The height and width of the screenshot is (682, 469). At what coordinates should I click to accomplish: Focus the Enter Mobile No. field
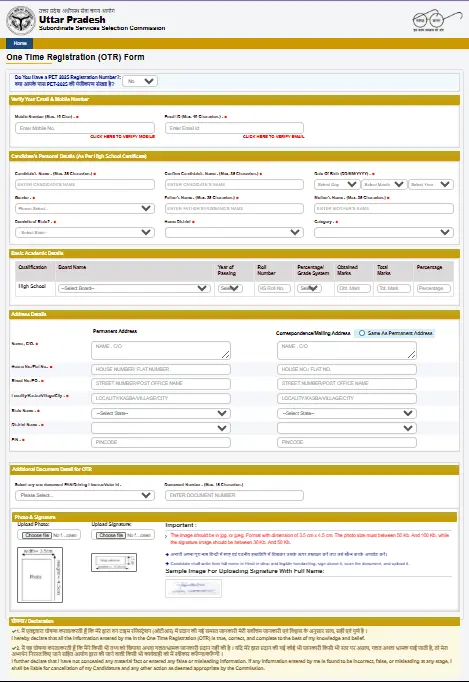coord(85,128)
